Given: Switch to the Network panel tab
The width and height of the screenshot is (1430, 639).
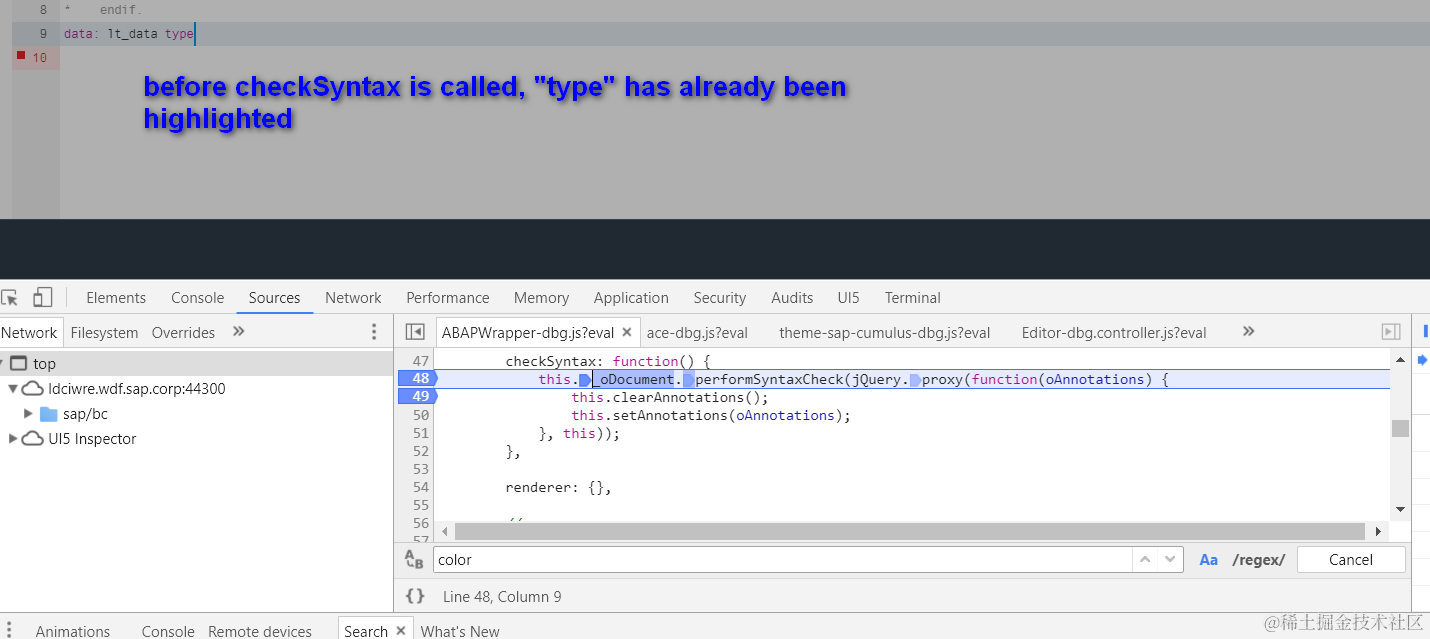Looking at the screenshot, I should click(353, 298).
